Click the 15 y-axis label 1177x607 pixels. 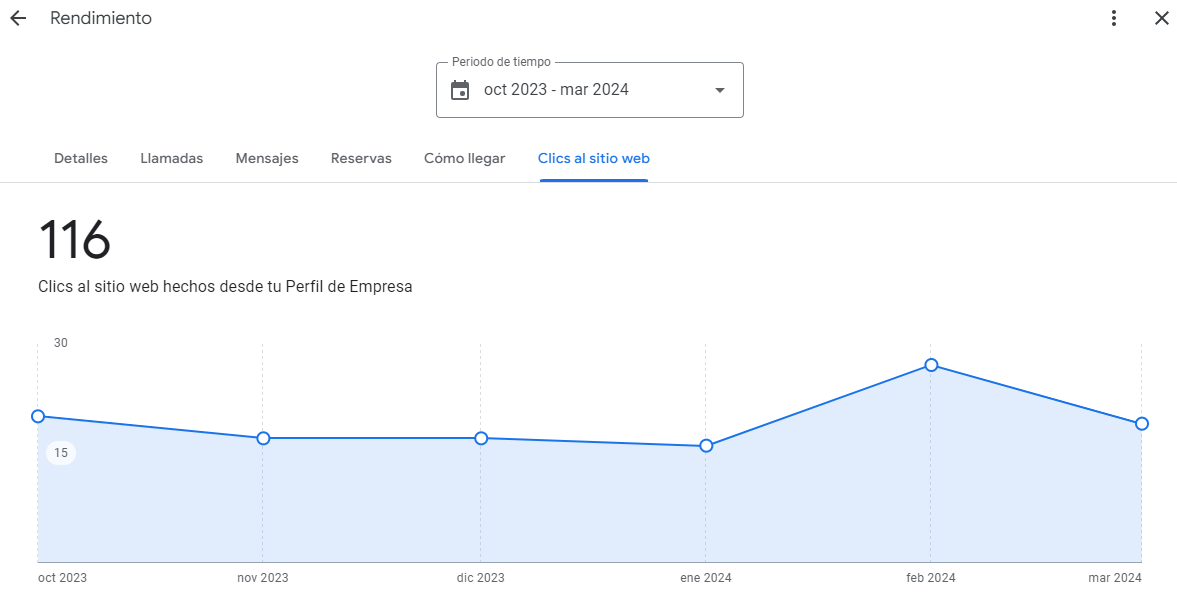click(x=61, y=453)
